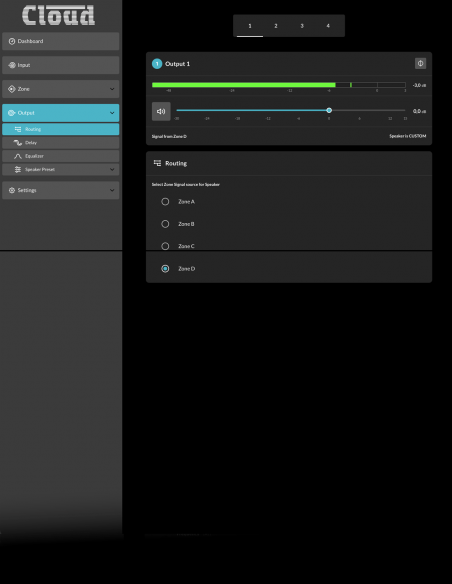The width and height of the screenshot is (452, 584).
Task: Open the Equalizer submenu item
Action: 61,156
